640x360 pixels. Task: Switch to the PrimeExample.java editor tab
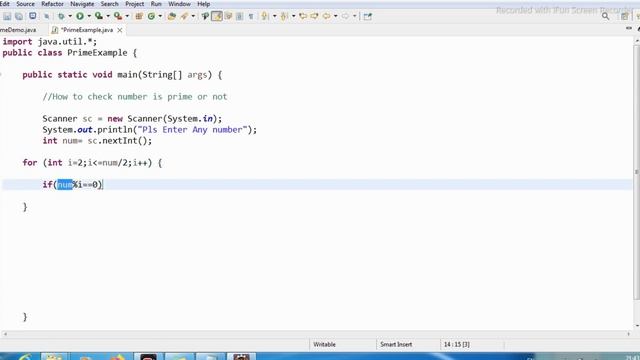(87, 30)
